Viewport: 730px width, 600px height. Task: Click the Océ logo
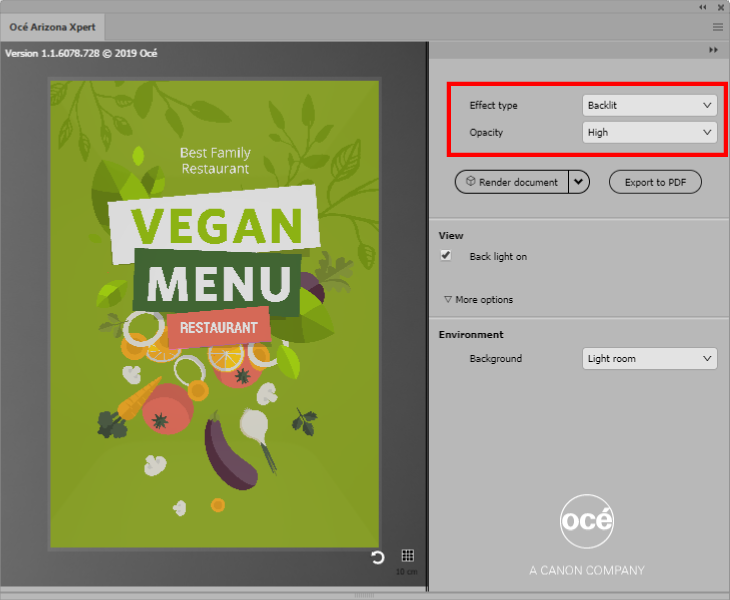[587, 523]
